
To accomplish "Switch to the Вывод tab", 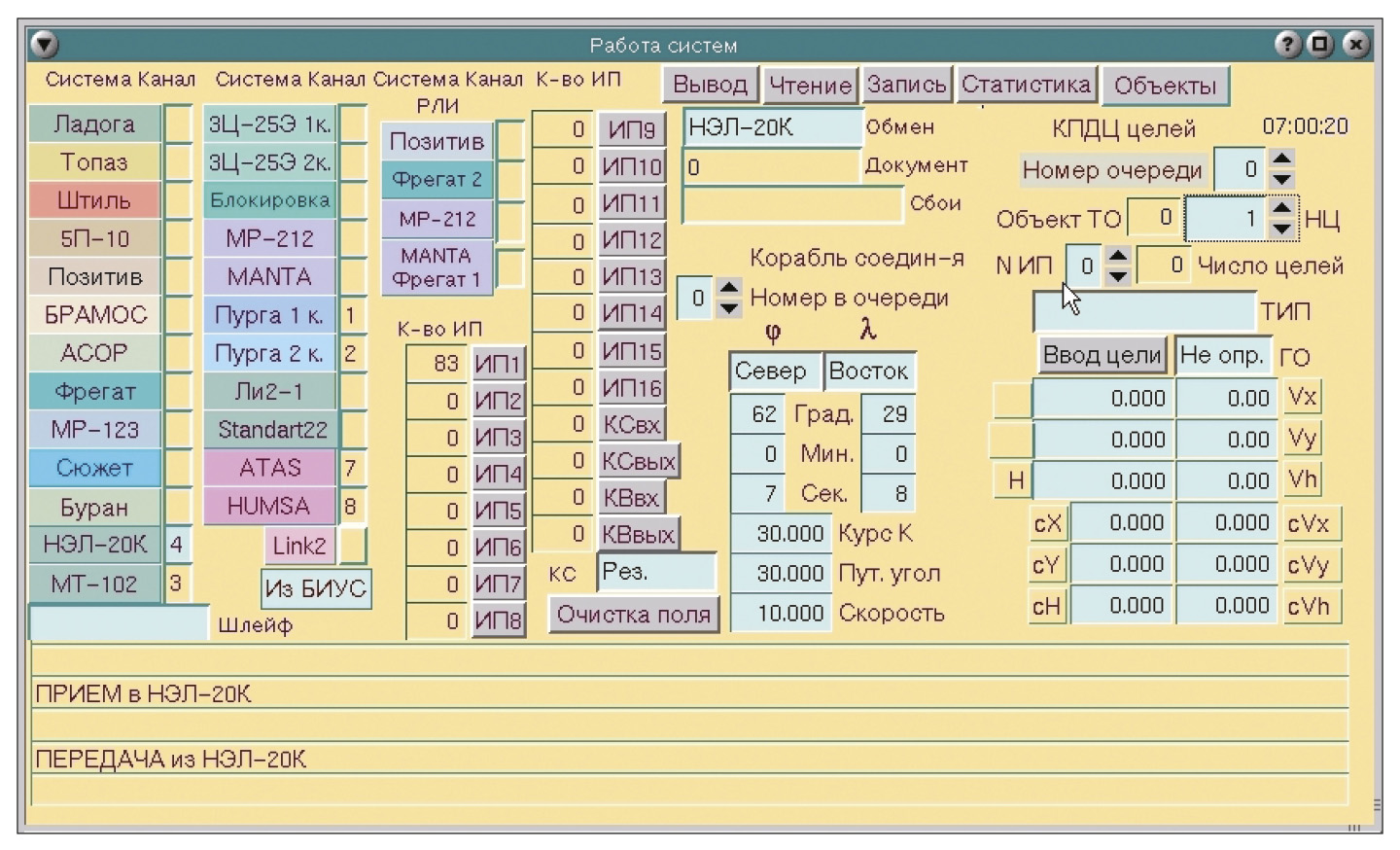I will [x=710, y=85].
